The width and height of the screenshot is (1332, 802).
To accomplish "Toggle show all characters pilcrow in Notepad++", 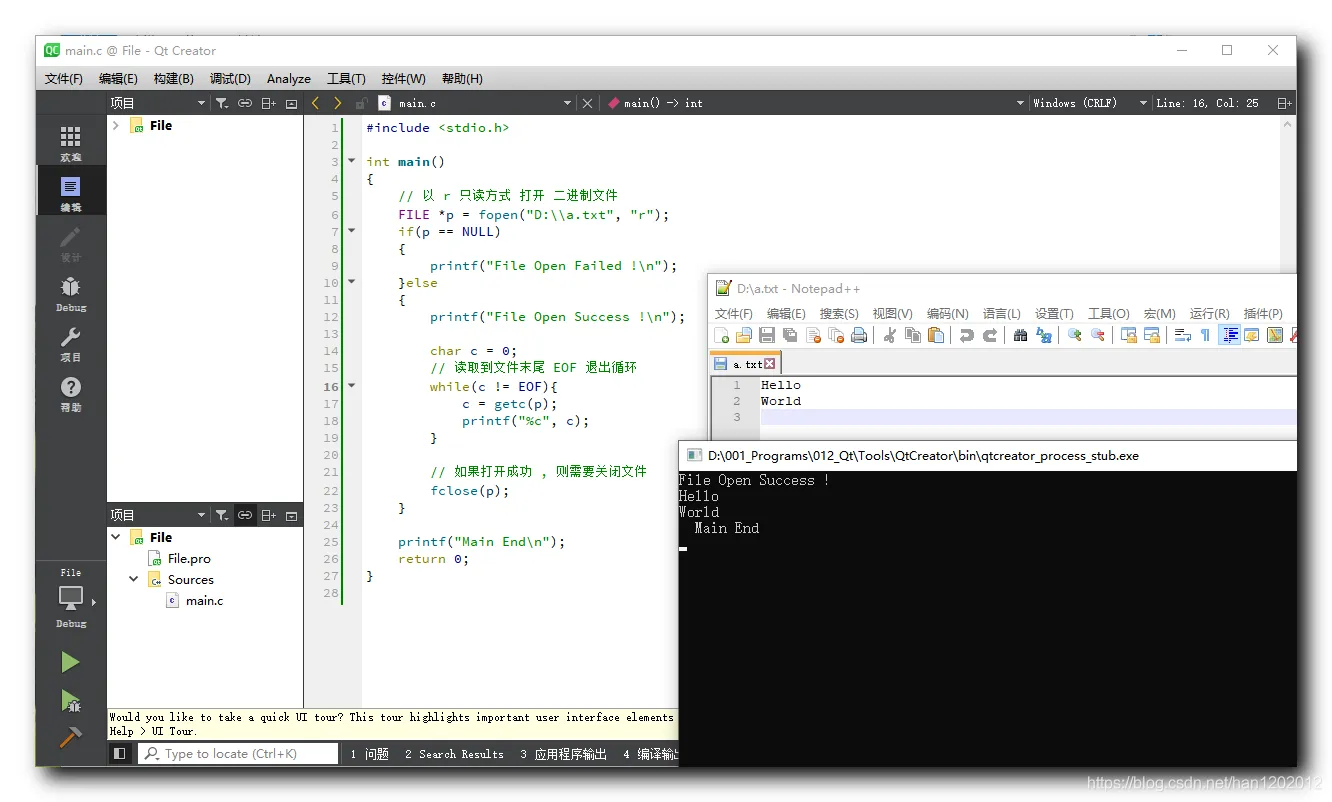I will (1204, 335).
